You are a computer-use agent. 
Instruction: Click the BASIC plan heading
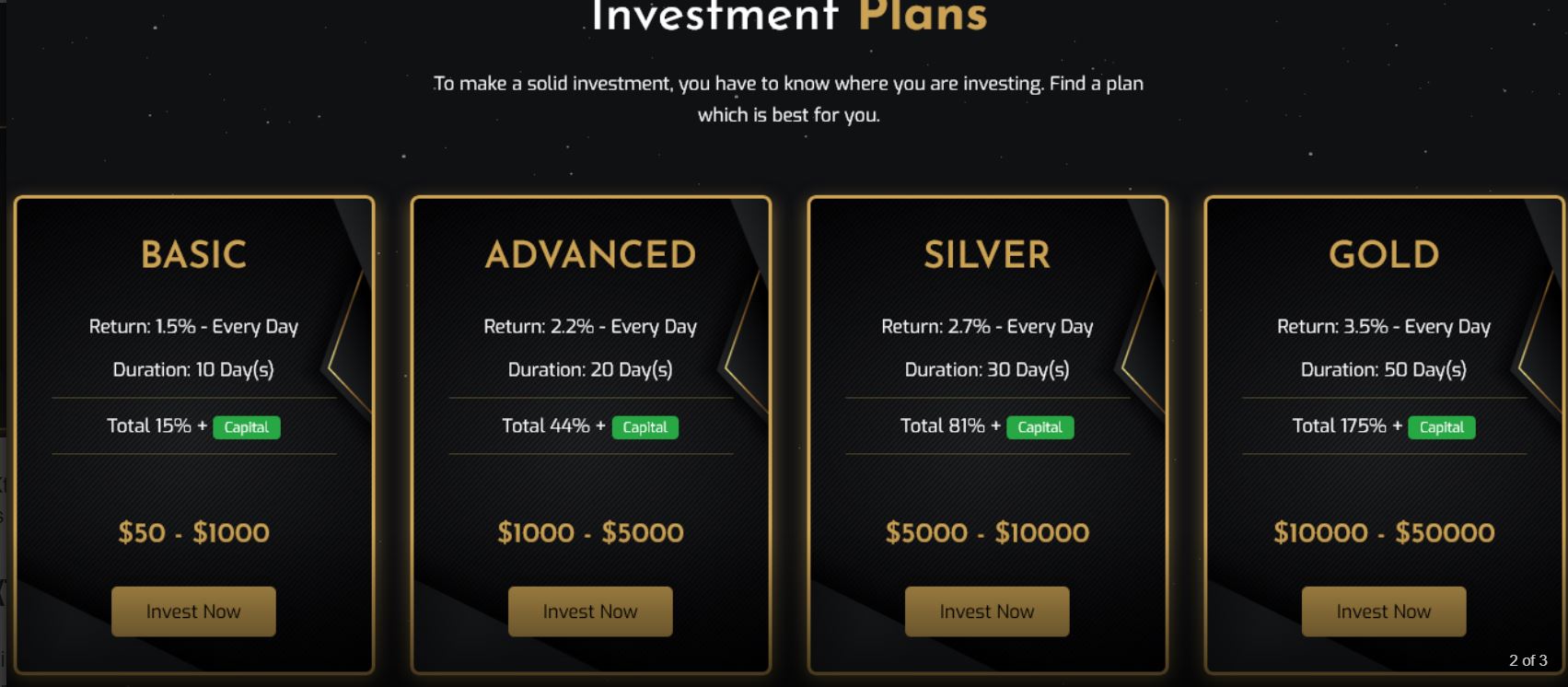[x=193, y=255]
